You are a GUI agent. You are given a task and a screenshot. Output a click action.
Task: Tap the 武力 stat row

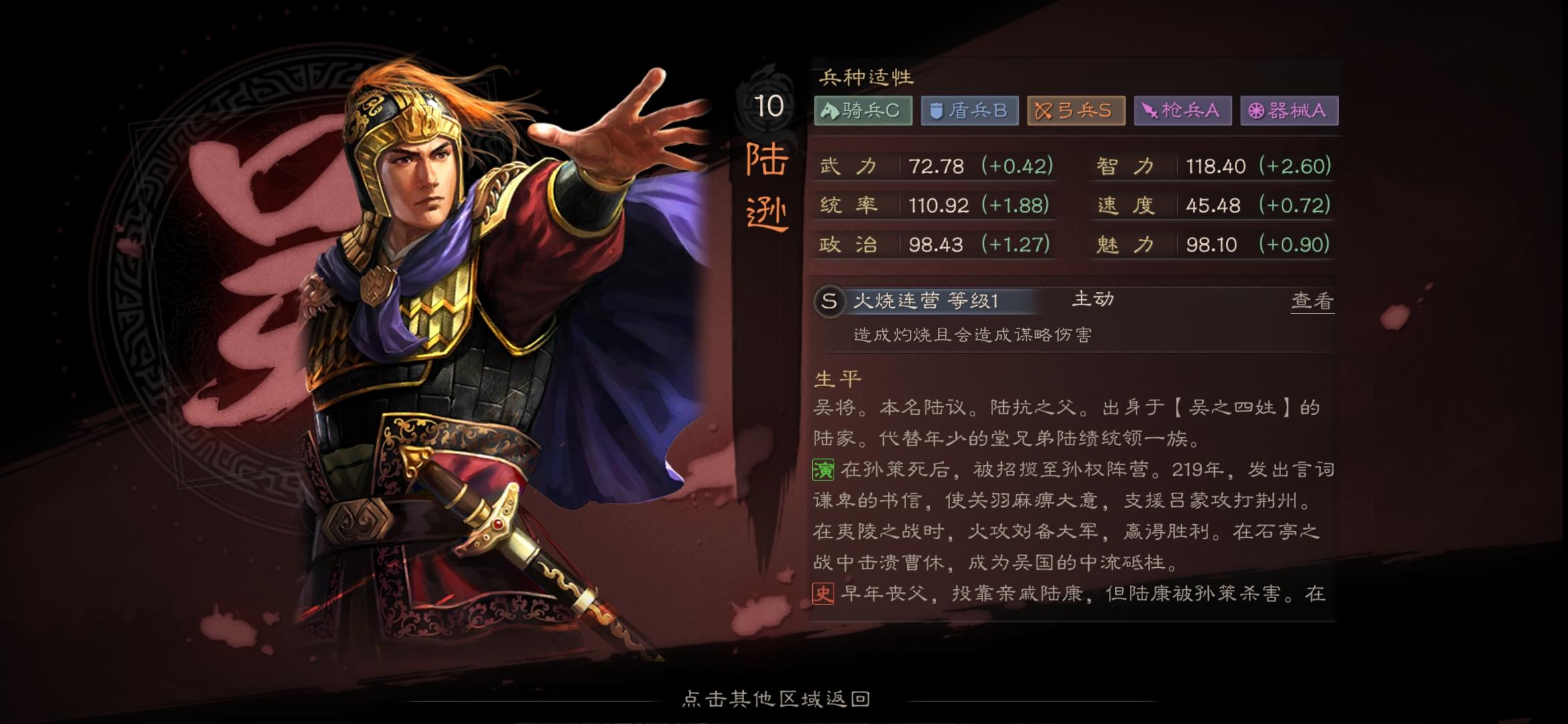[x=936, y=166]
